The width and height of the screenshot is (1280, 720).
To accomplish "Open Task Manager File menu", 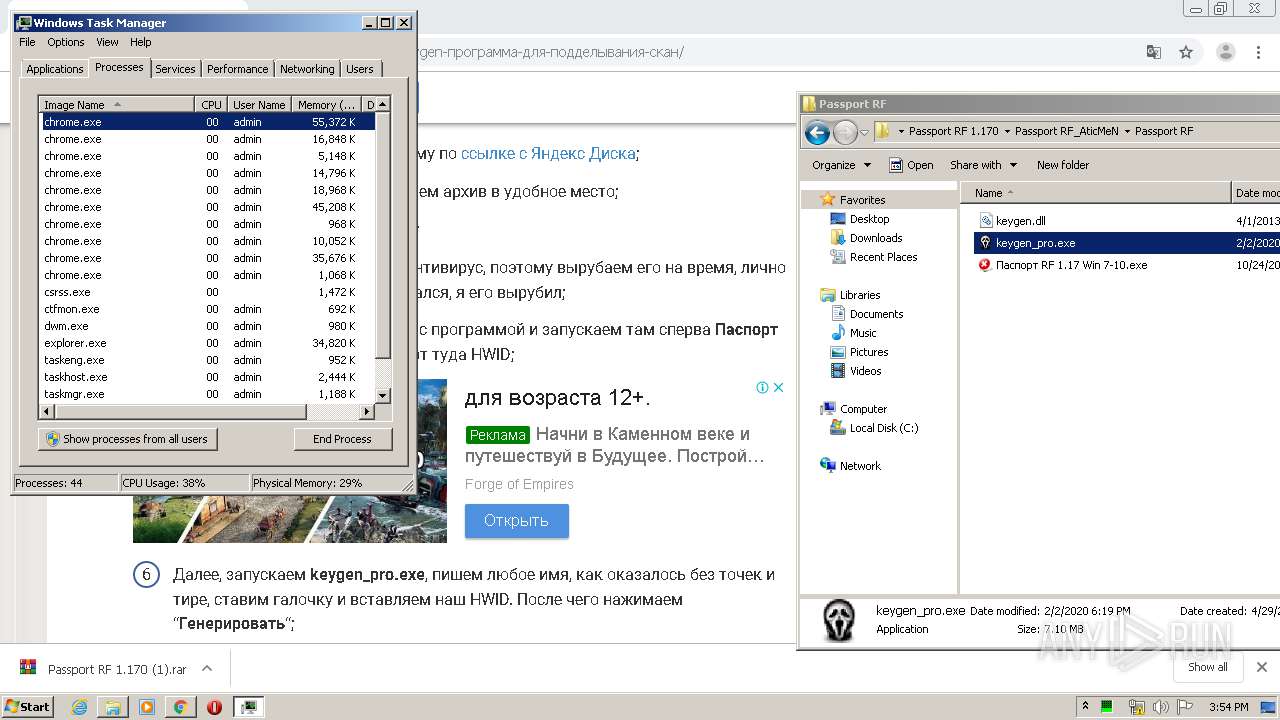I will [x=27, y=42].
